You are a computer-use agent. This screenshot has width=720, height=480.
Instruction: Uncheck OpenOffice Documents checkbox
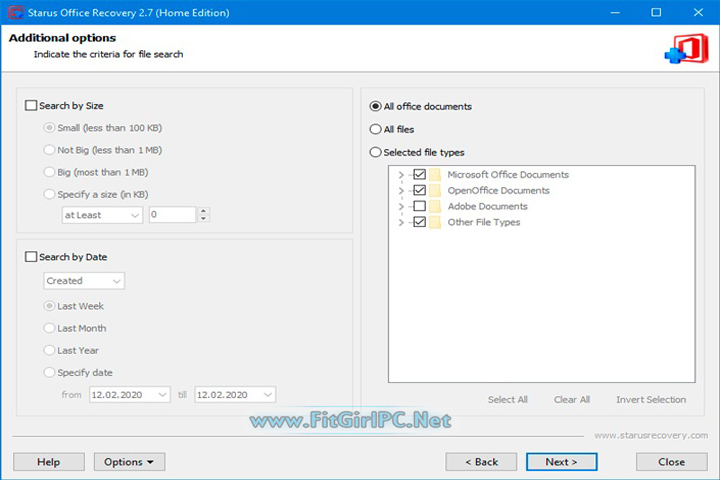point(419,190)
